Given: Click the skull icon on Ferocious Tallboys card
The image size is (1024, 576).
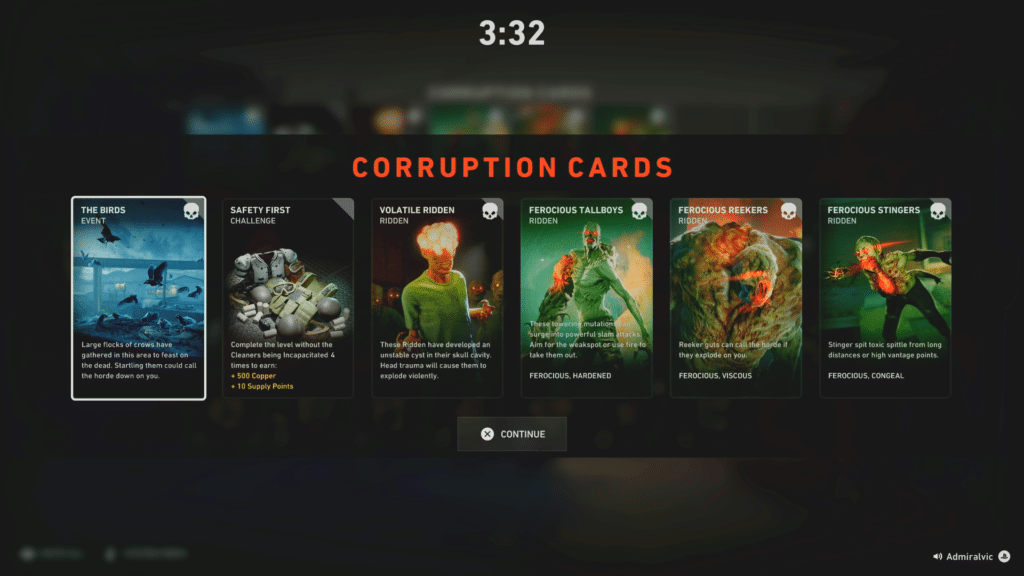Looking at the screenshot, I should click(x=639, y=212).
